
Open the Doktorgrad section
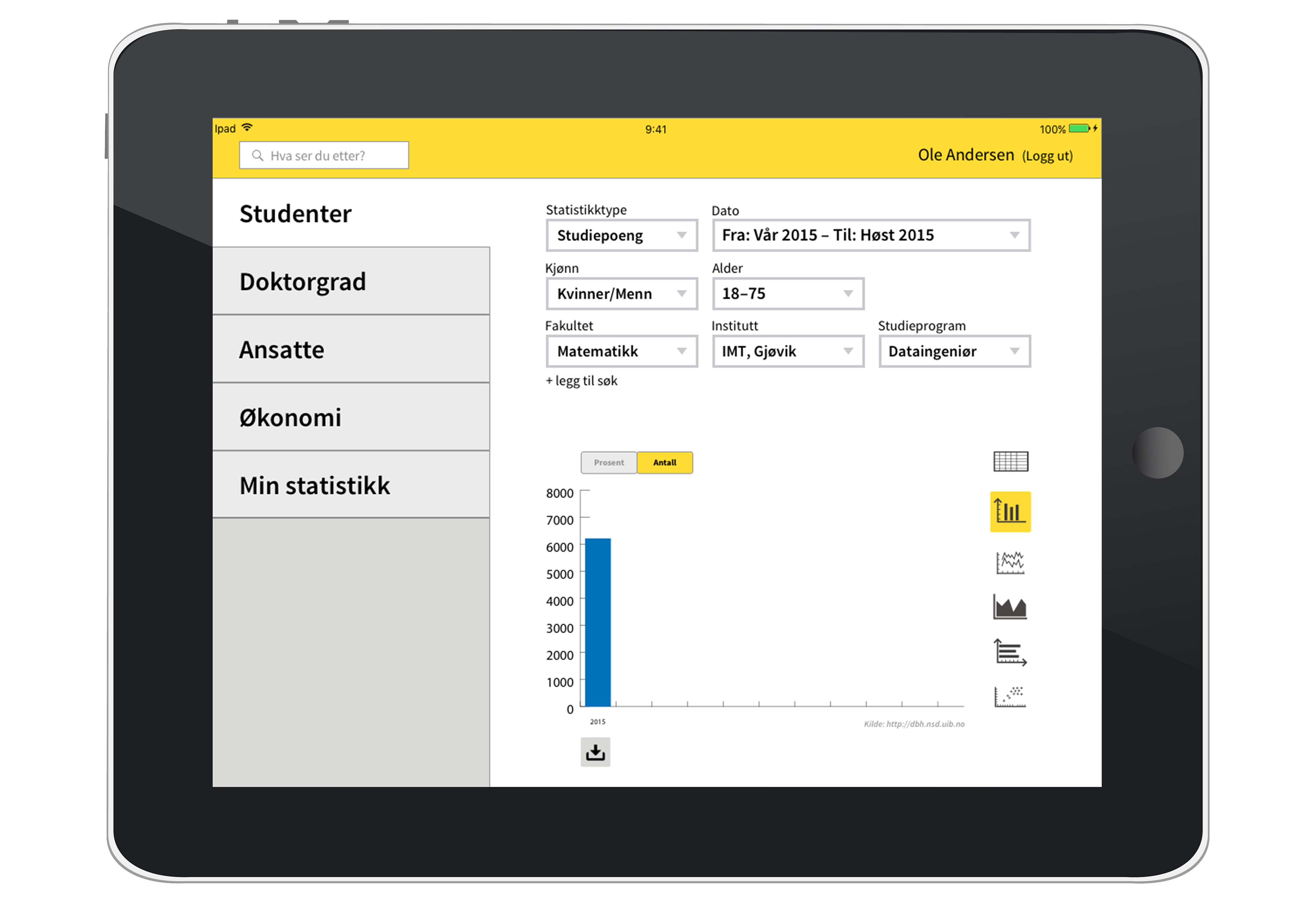[351, 281]
